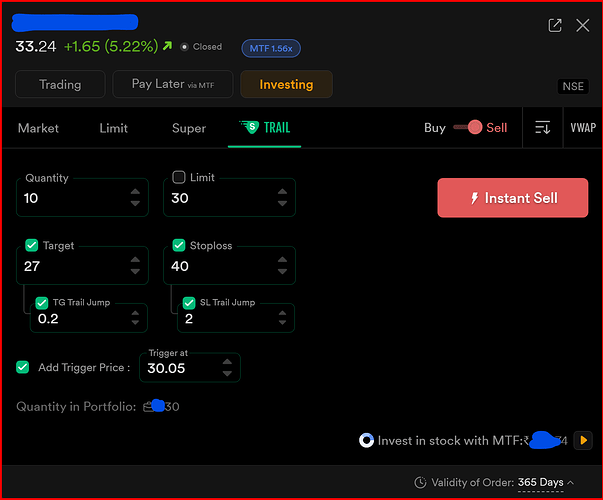Open order window in popout
603x500 pixels.
pos(555,26)
